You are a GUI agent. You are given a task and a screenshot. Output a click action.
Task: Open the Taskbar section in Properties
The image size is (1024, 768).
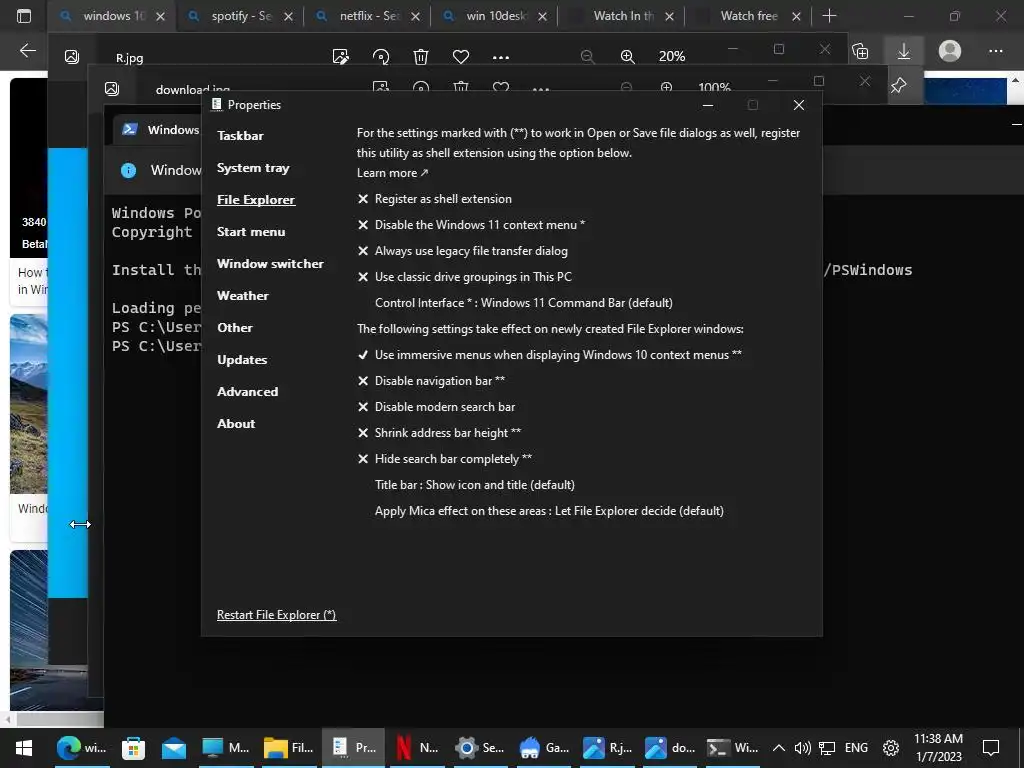240,136
